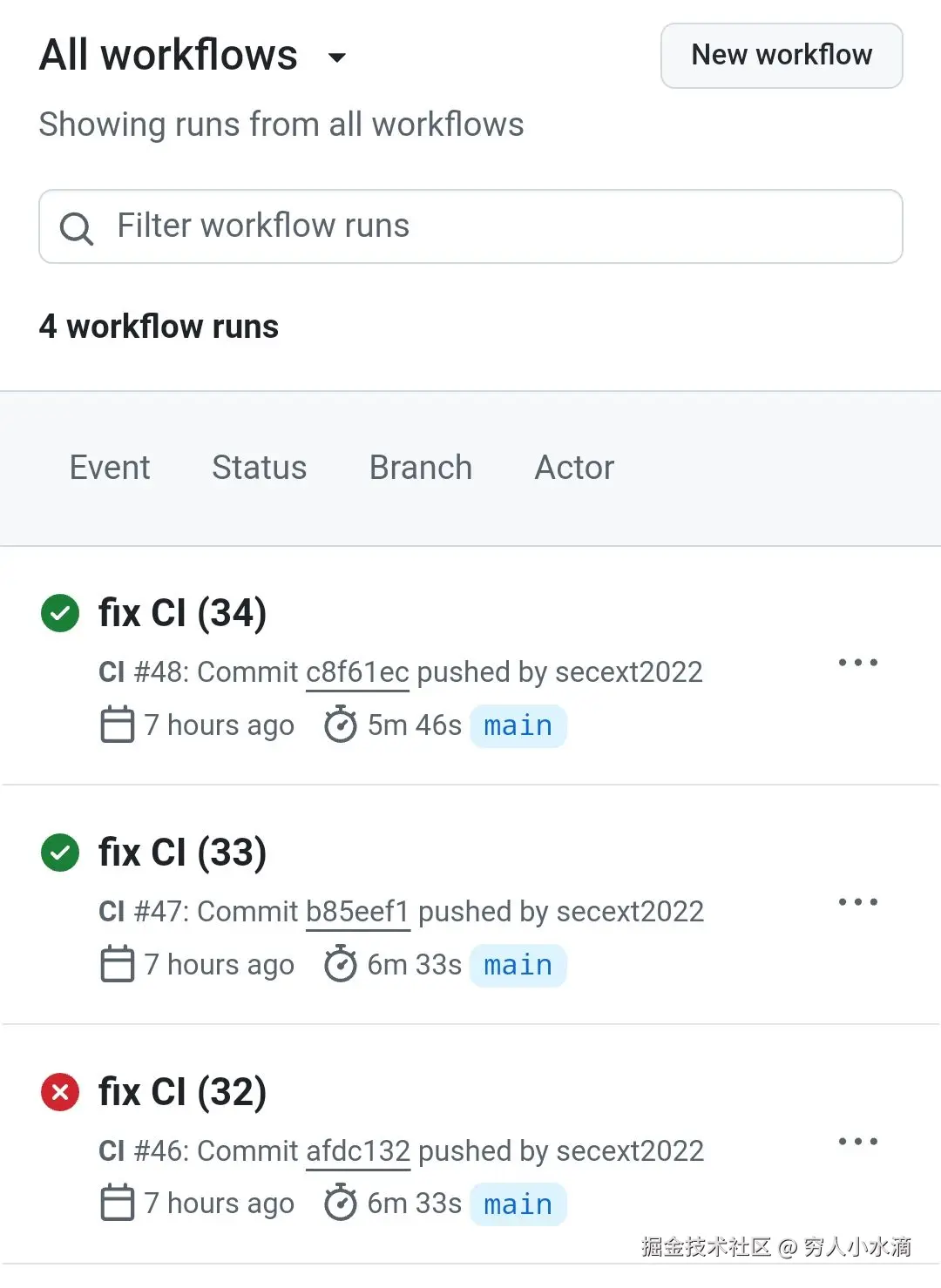Screen dimensions: 941x1288
Task: Open commit afdc132 link
Action: pos(358,1151)
